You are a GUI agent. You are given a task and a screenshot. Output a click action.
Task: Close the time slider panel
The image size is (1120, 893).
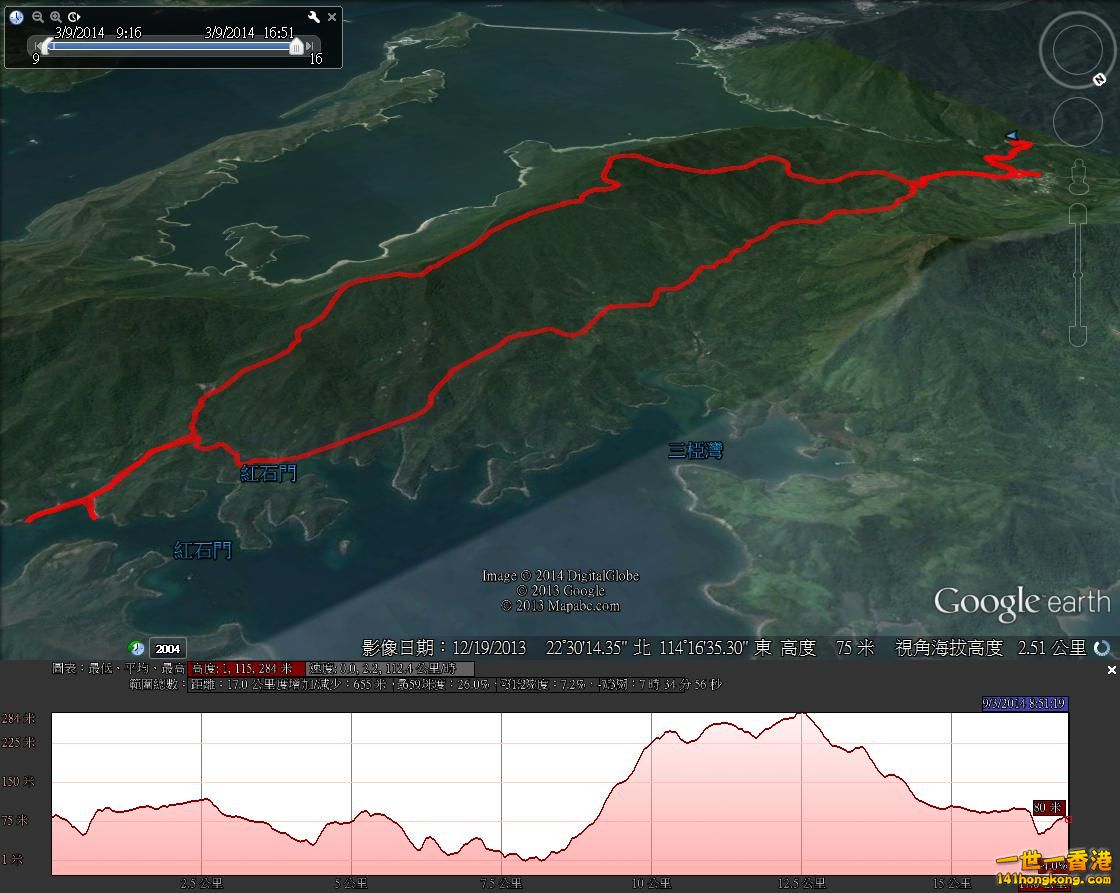tap(332, 17)
